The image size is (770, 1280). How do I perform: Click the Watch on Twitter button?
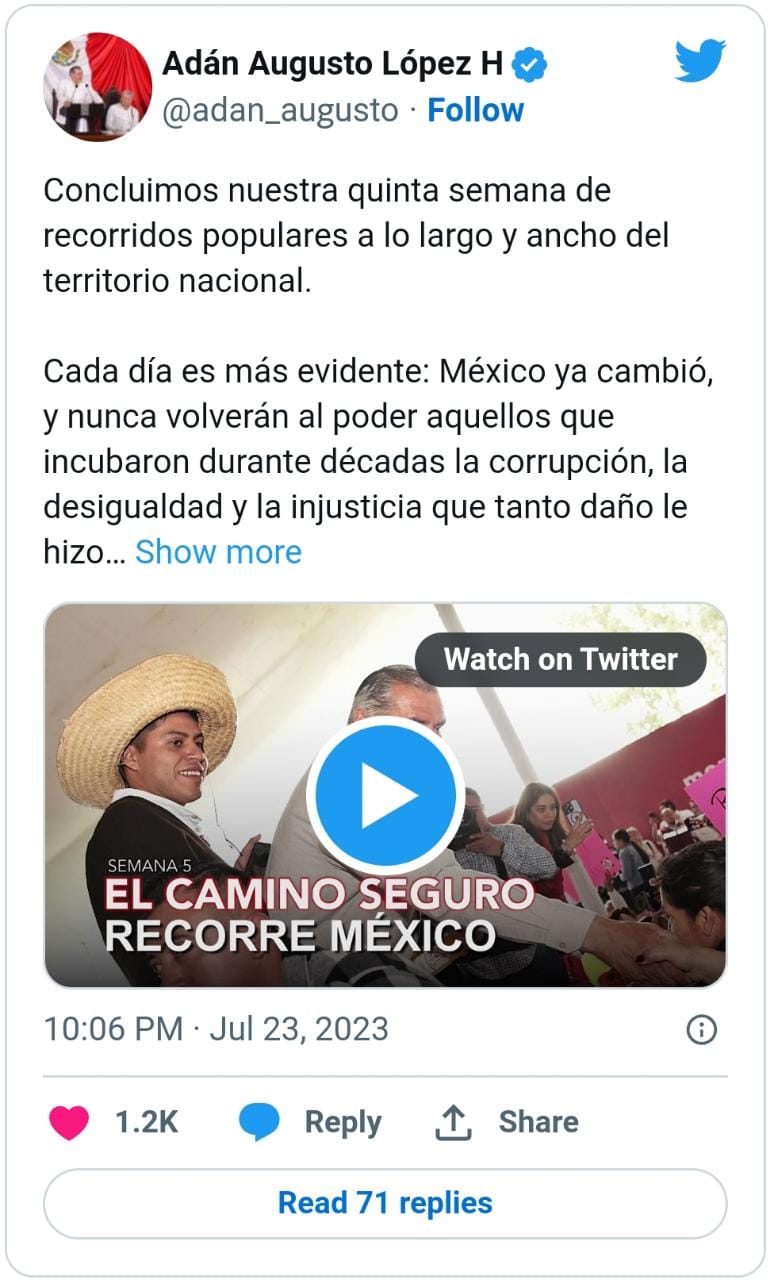[560, 659]
